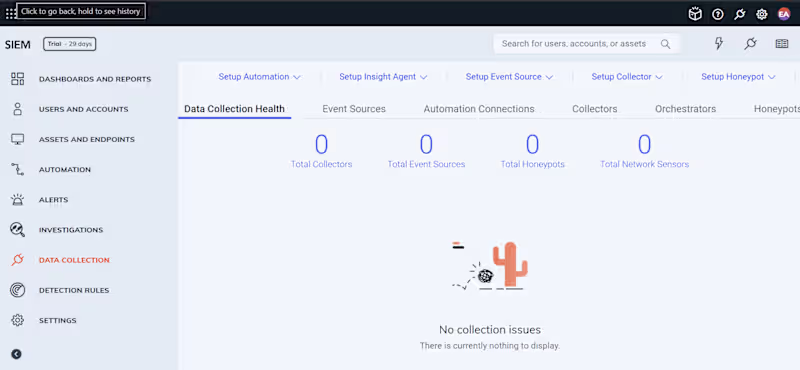Switch to Automation Connections tab
This screenshot has height=370, width=800.
pos(479,109)
